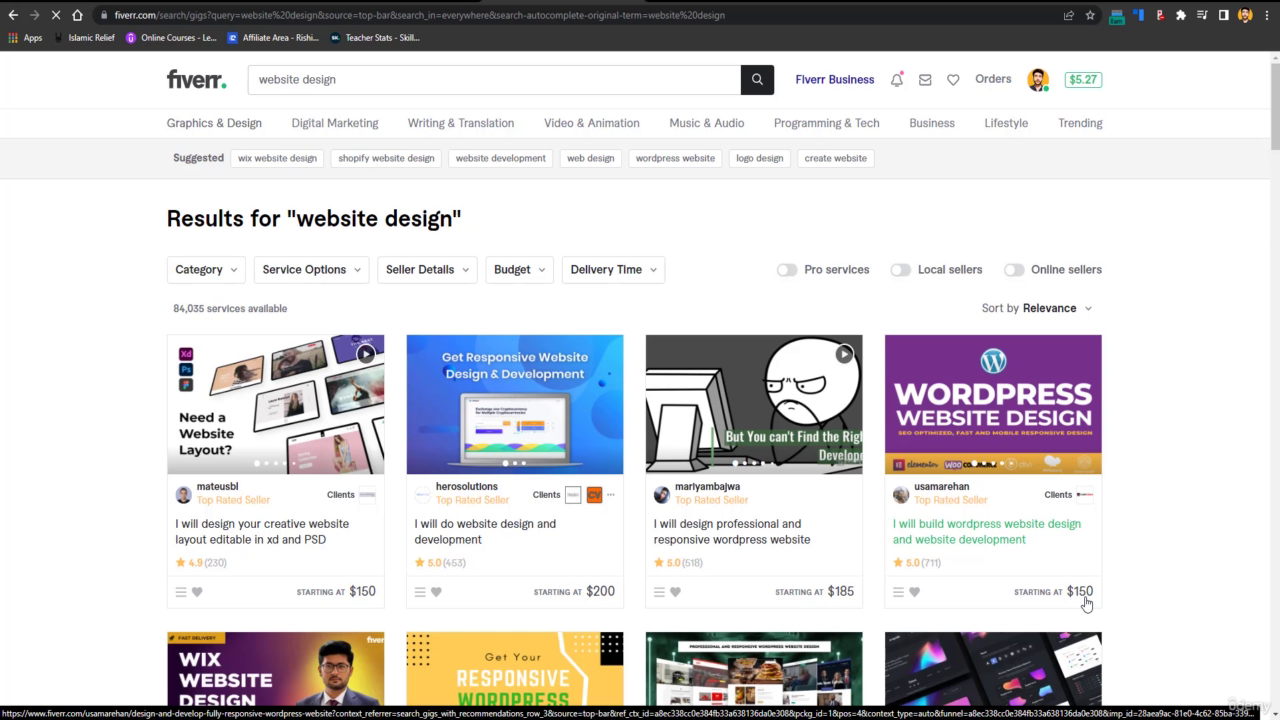The width and height of the screenshot is (1280, 720).
Task: Open the list icon on usamarehan's gig
Action: pos(898,592)
